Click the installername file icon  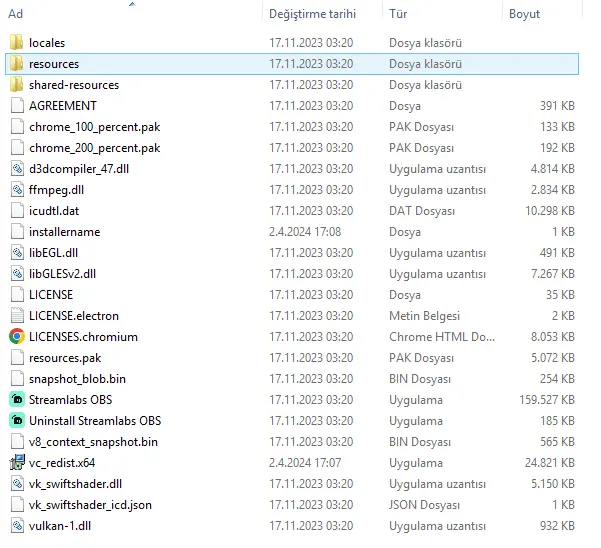pyautogui.click(x=17, y=231)
